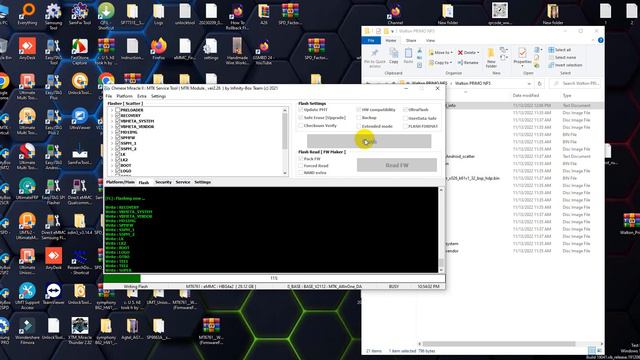The width and height of the screenshot is (640, 360).
Task: Expand the LOGO partition tree row
Action: [112, 171]
